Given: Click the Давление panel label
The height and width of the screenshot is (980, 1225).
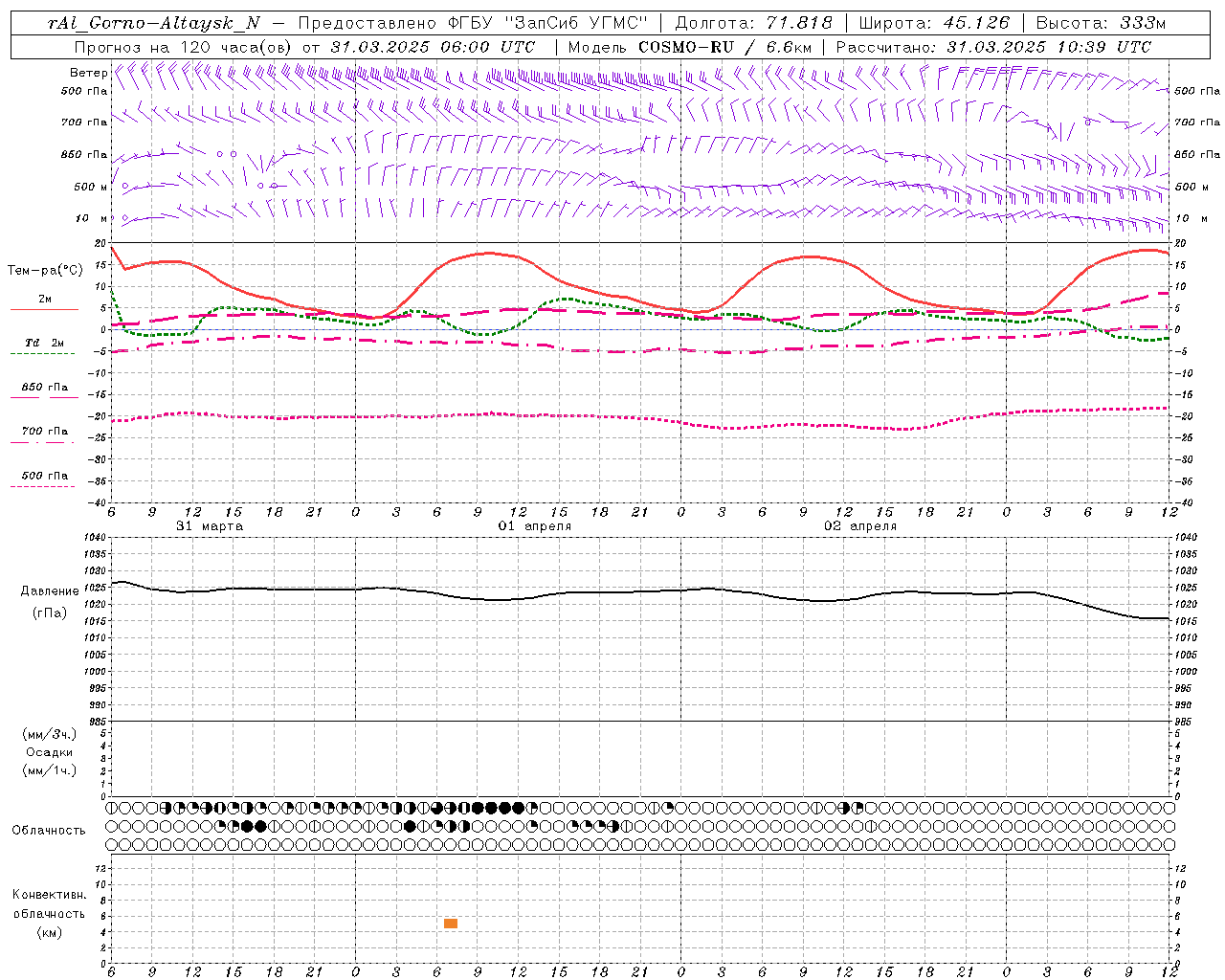Looking at the screenshot, I should (50, 591).
